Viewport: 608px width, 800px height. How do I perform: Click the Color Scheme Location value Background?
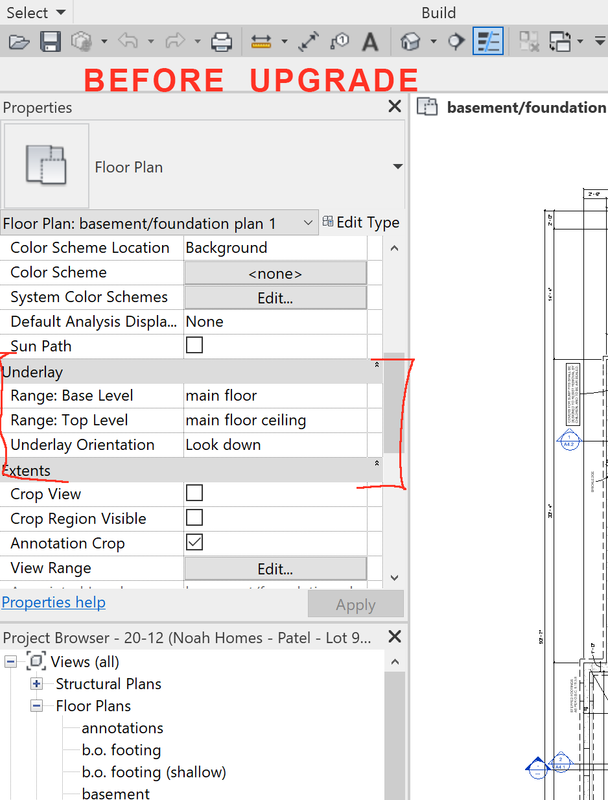point(275,248)
